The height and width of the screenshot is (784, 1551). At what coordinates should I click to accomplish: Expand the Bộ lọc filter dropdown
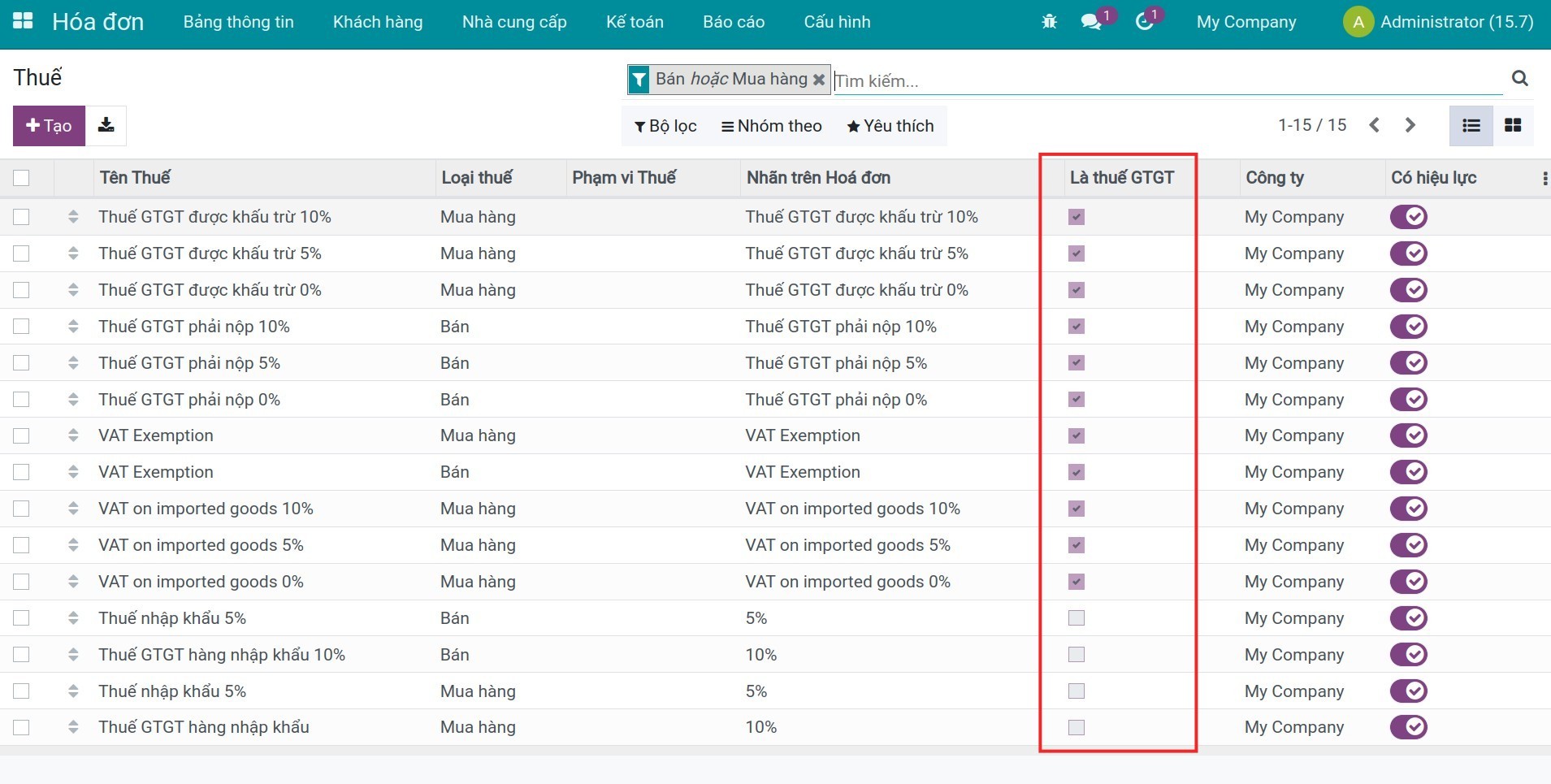point(665,126)
